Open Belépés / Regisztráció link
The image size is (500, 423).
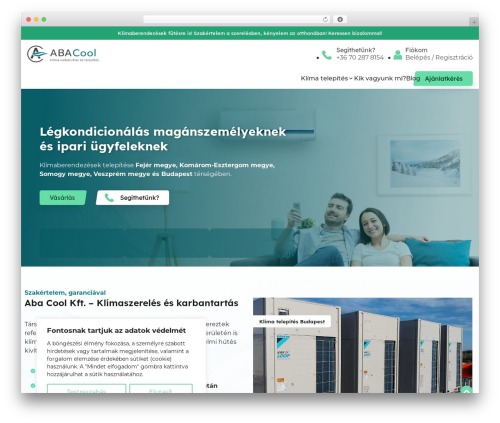click(439, 58)
